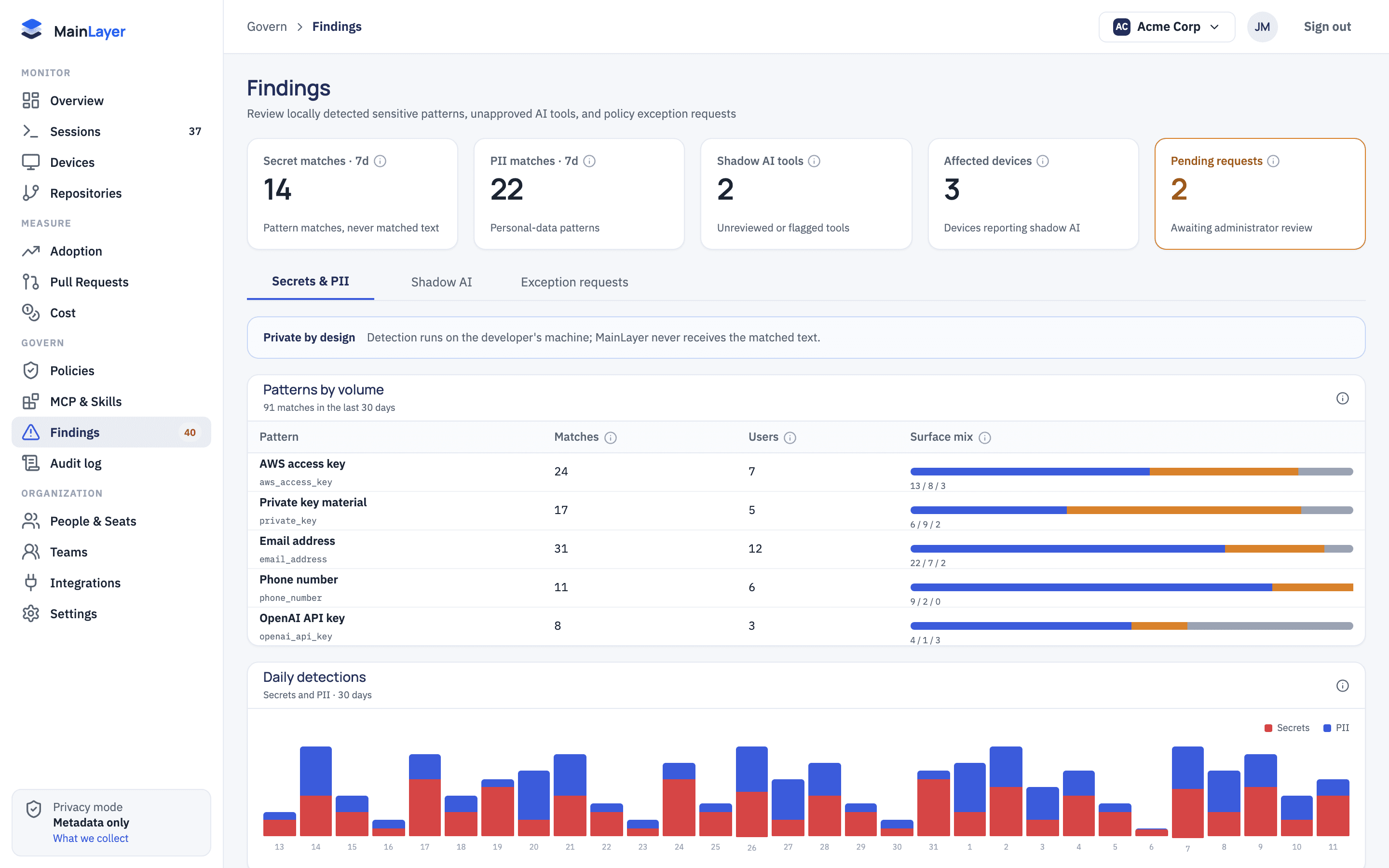Image resolution: width=1389 pixels, height=868 pixels.
Task: Switch to the Secrets & PII tab
Action: (311, 281)
